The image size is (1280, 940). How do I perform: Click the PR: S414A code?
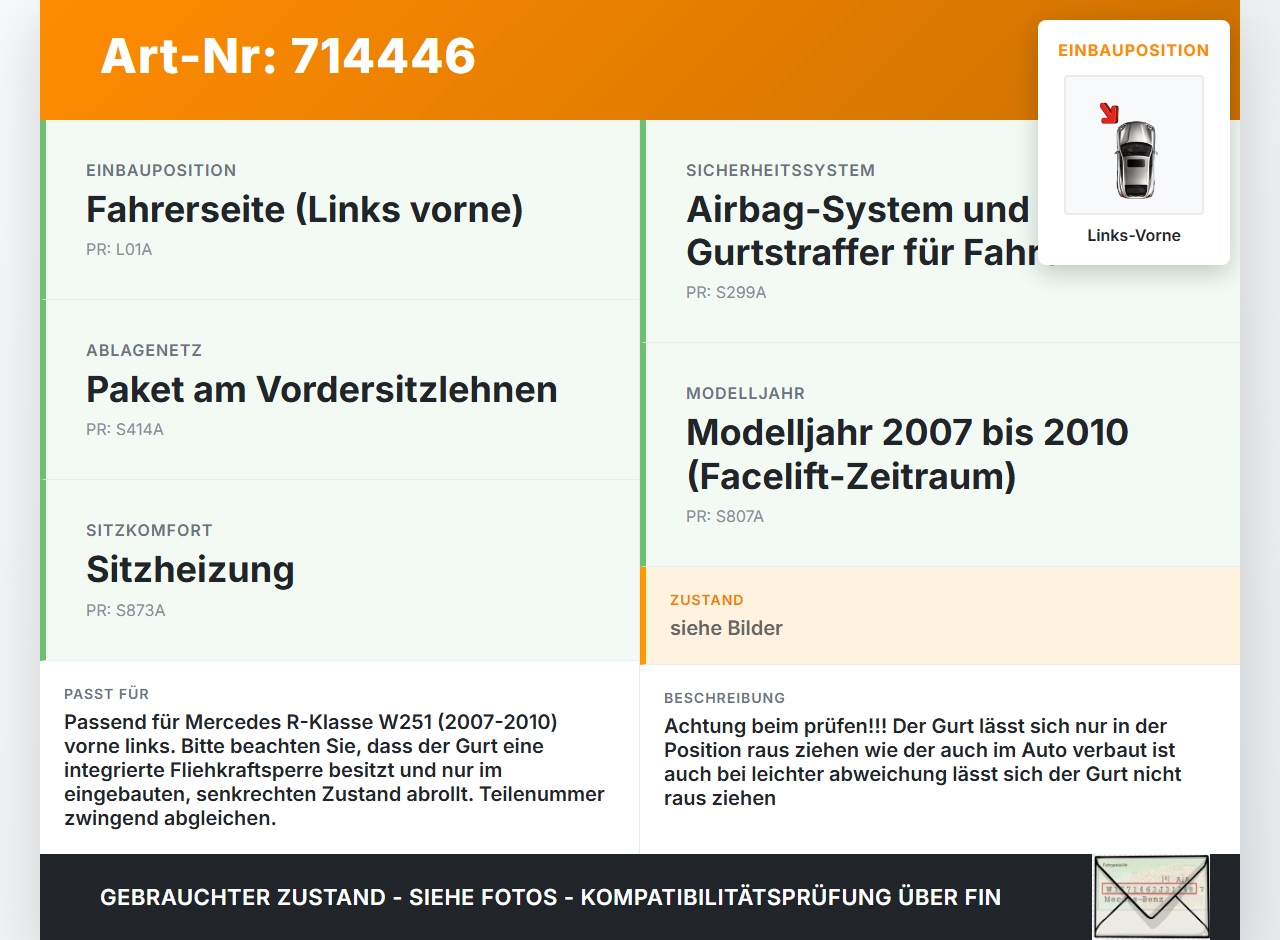[x=125, y=430]
